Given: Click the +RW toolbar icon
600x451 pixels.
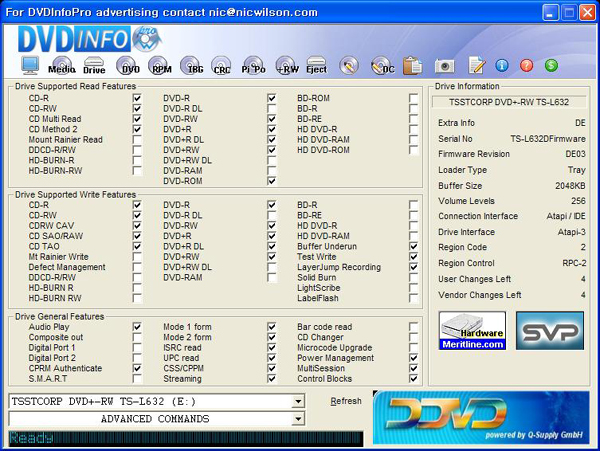Looking at the screenshot, I should pyautogui.click(x=286, y=65).
